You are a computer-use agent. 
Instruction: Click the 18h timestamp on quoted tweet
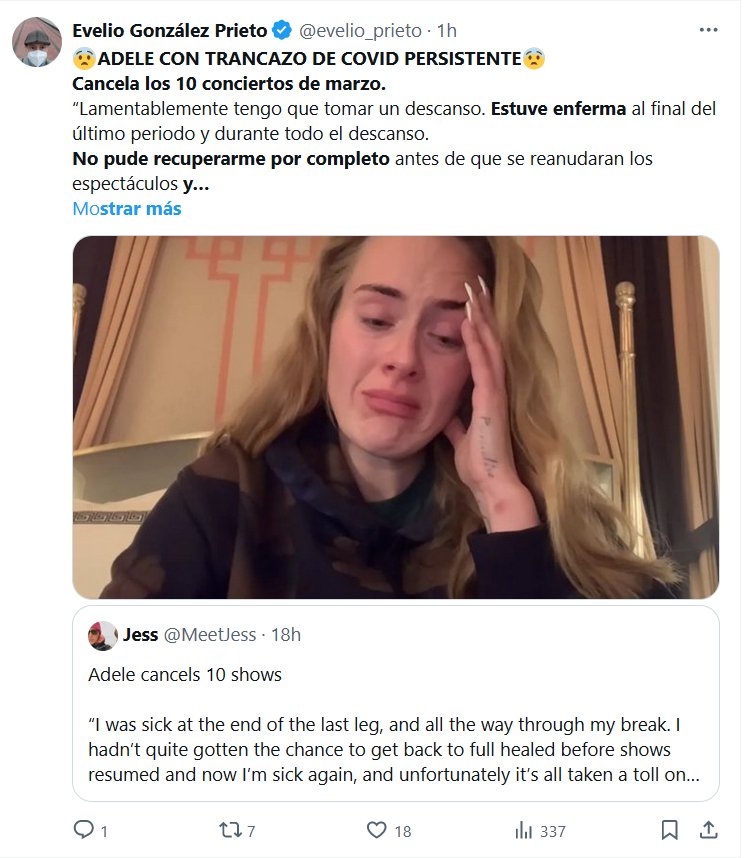click(286, 635)
